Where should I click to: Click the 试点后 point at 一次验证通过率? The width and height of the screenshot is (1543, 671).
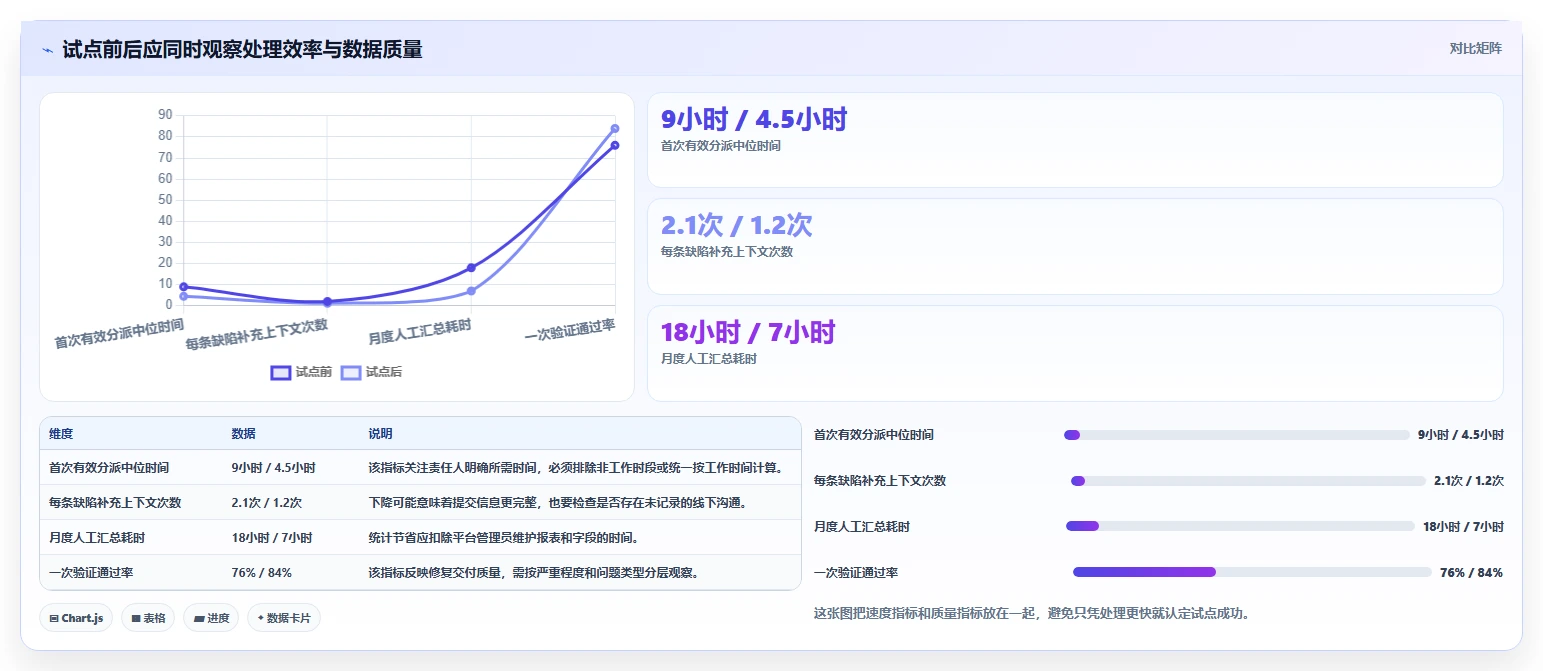pyautogui.click(x=615, y=128)
